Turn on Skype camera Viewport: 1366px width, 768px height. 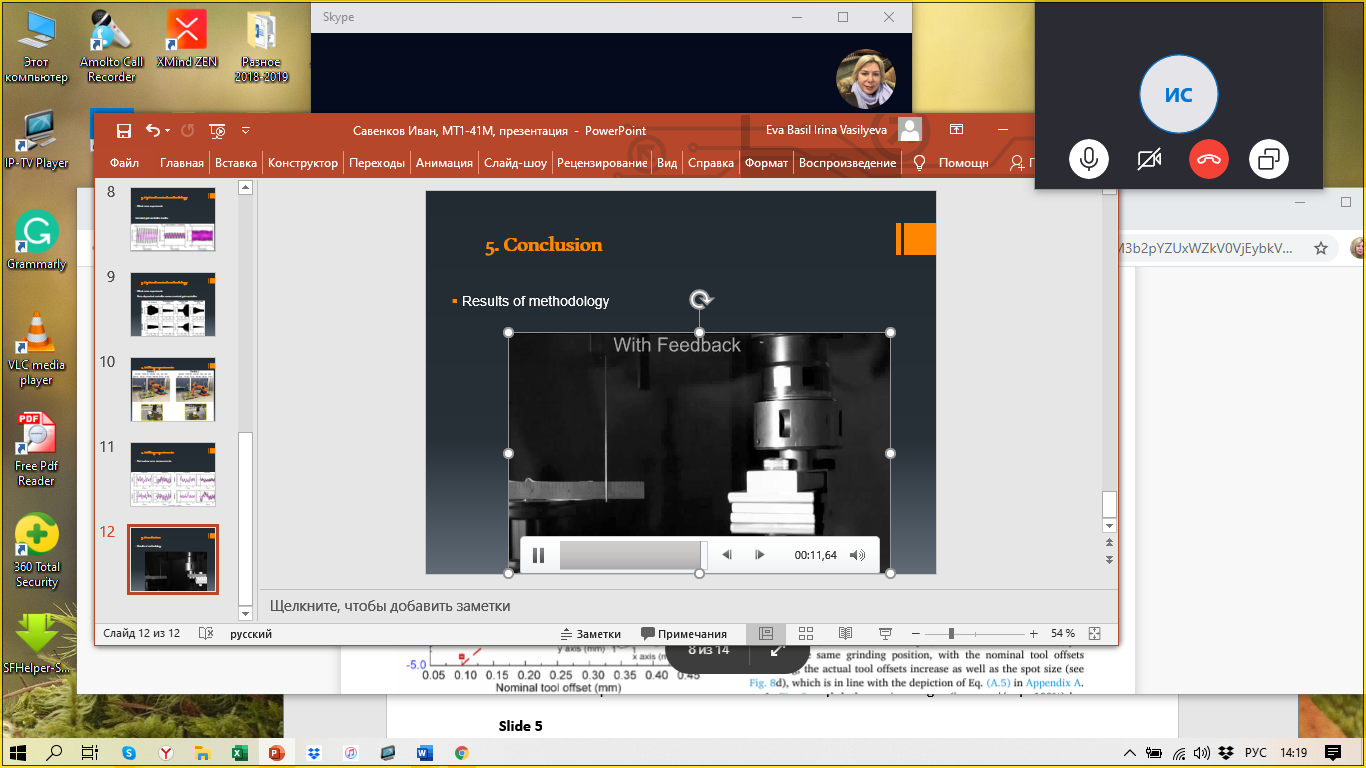1149,159
